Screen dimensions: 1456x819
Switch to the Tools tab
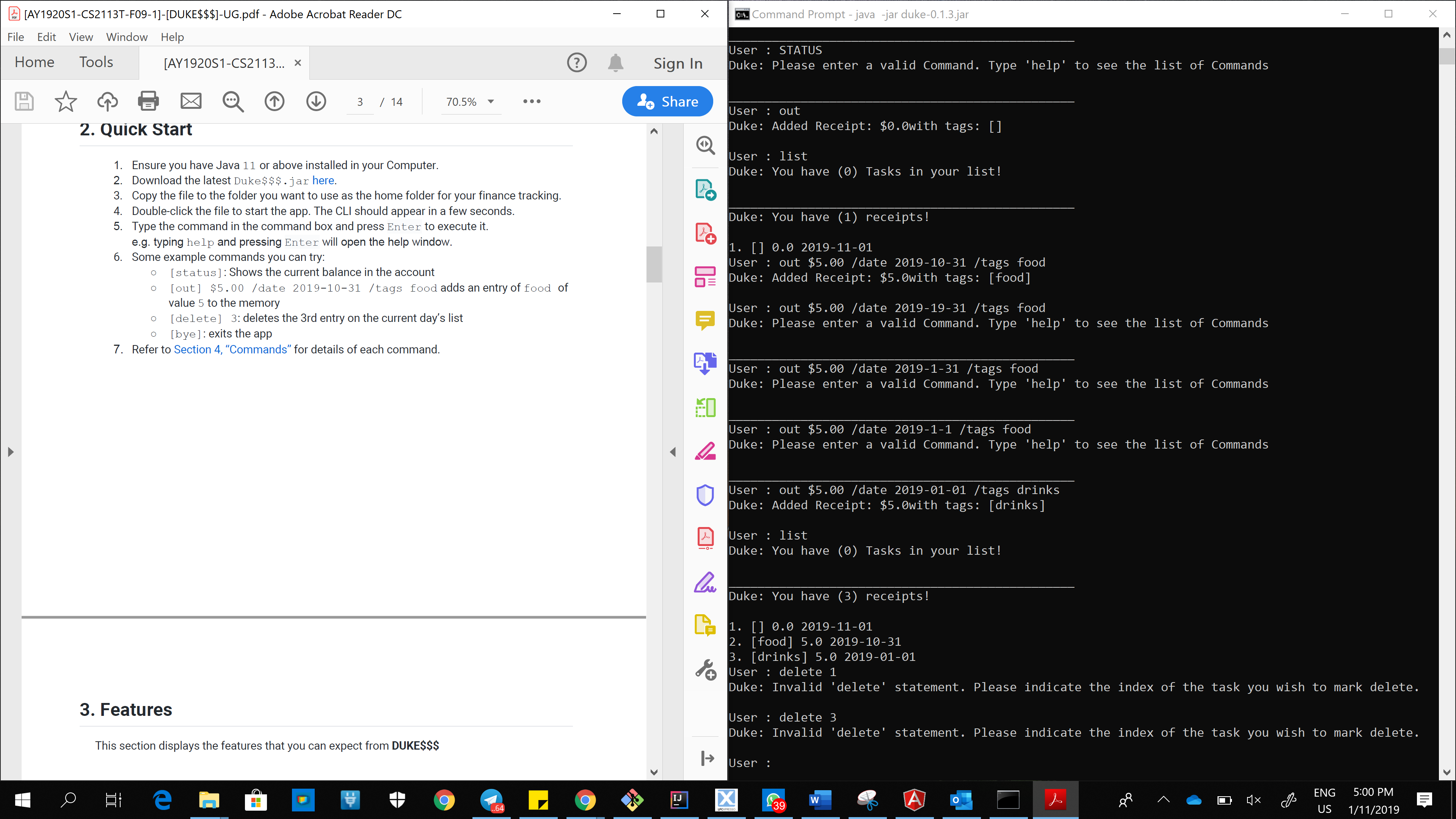coord(96,62)
